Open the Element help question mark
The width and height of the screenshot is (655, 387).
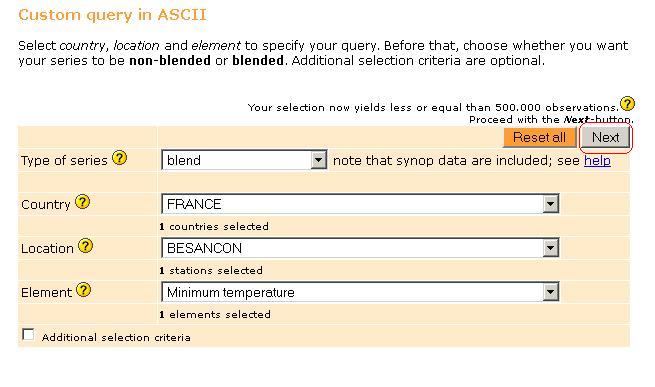click(84, 290)
